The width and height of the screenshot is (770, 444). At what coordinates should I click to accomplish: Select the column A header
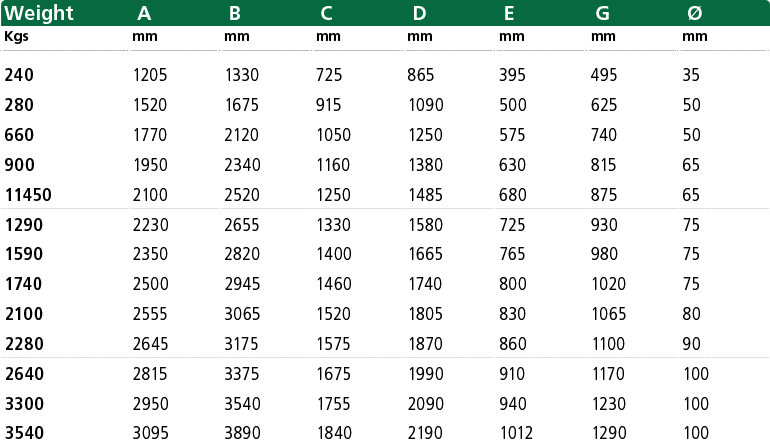[144, 13]
